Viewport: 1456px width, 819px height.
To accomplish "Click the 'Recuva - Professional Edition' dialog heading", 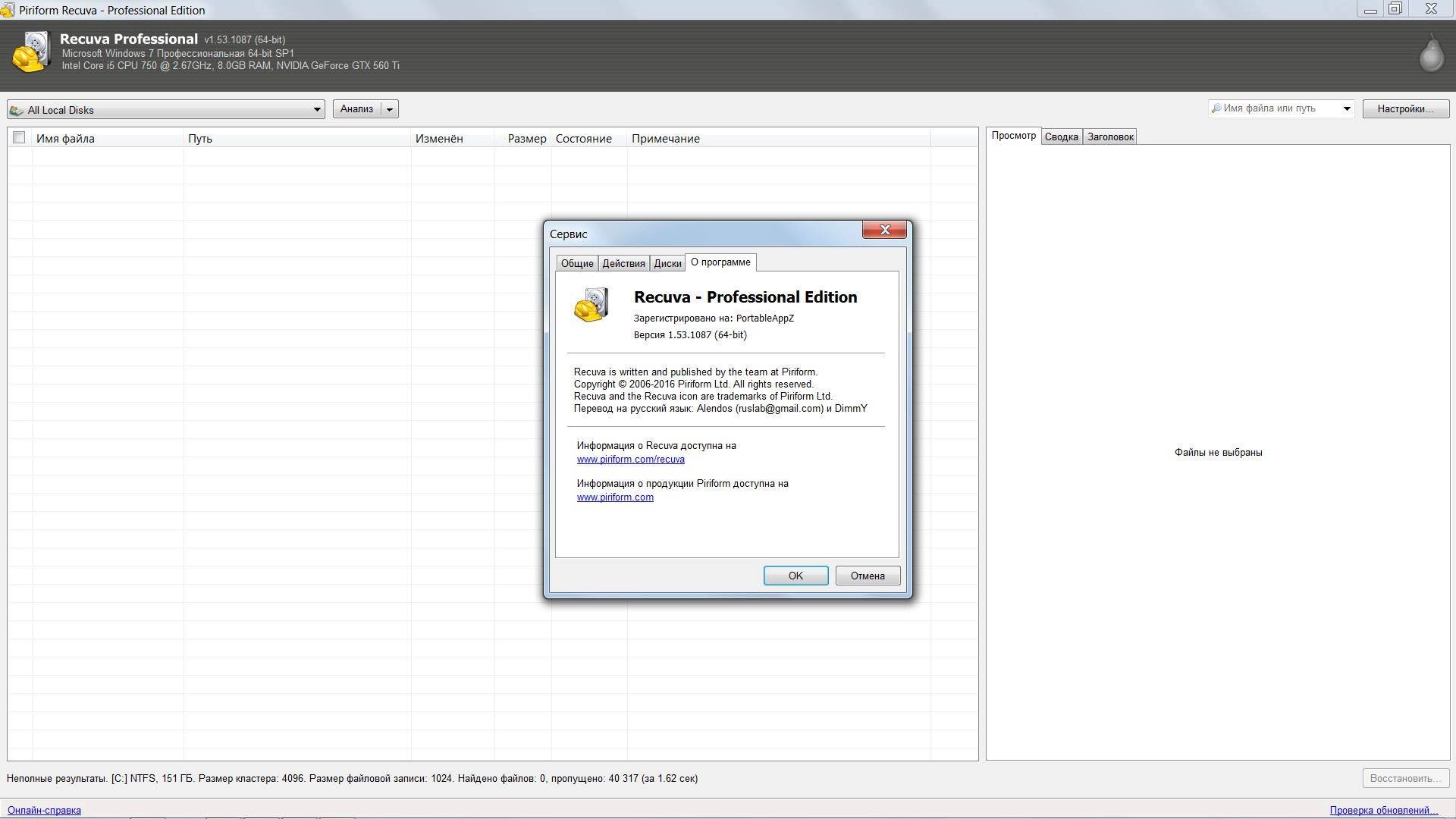I will tap(745, 297).
